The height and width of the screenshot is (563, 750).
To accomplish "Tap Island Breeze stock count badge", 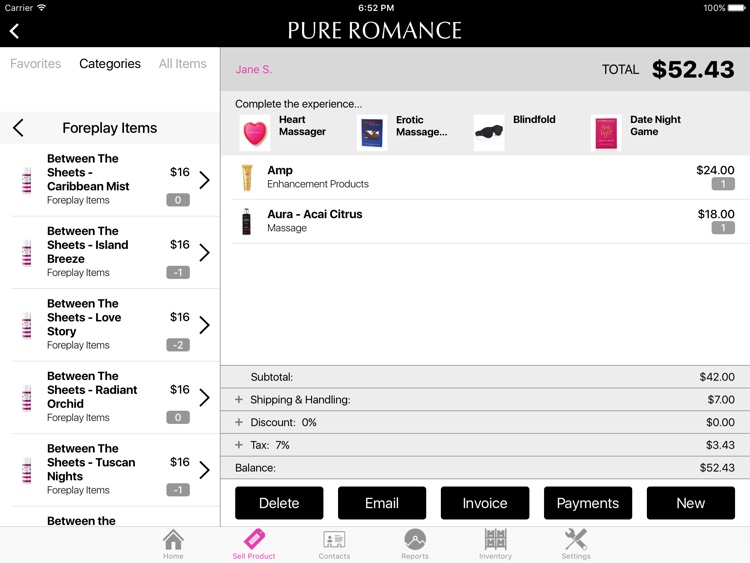I will pyautogui.click(x=178, y=273).
